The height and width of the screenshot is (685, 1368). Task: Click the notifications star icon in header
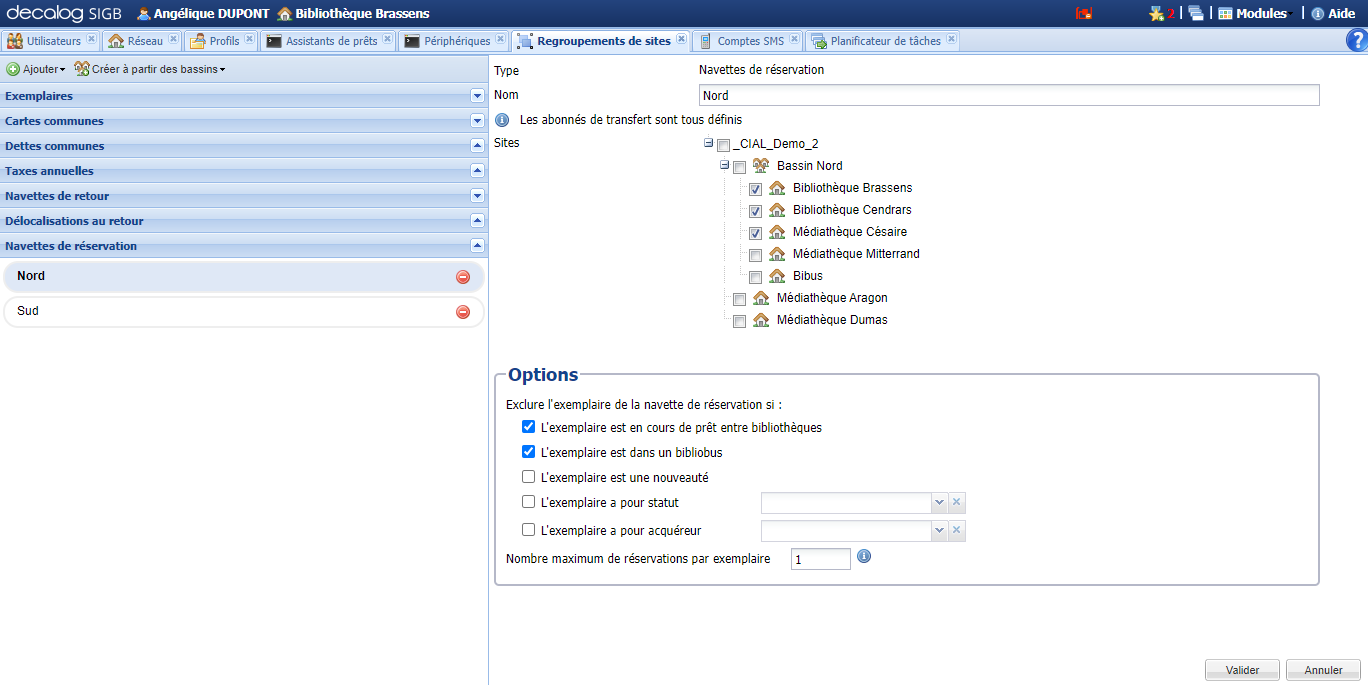click(1159, 13)
